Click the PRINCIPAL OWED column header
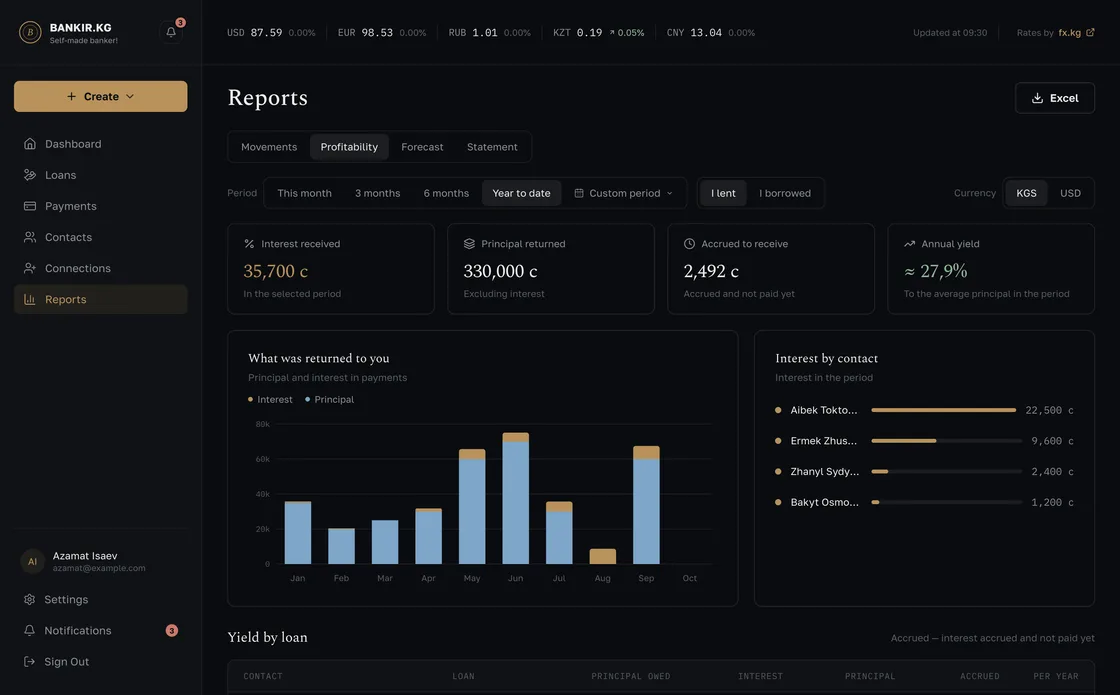The height and width of the screenshot is (695, 1120). tap(631, 676)
